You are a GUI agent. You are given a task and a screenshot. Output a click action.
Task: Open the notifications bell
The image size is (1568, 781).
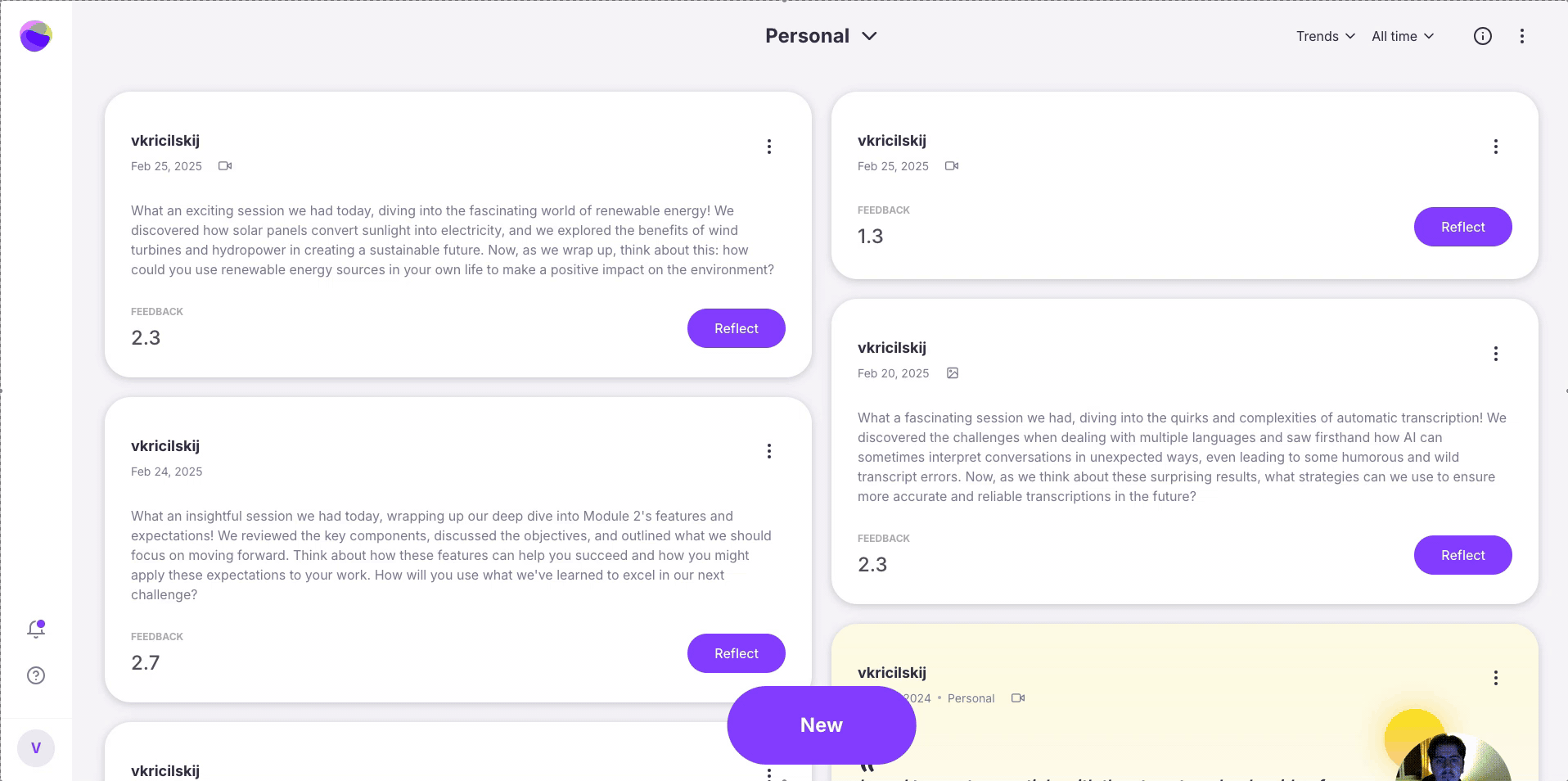36,629
